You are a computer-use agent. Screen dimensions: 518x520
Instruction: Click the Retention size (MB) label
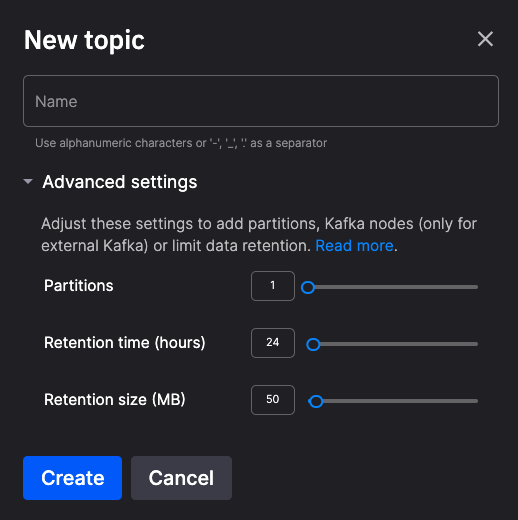click(115, 400)
